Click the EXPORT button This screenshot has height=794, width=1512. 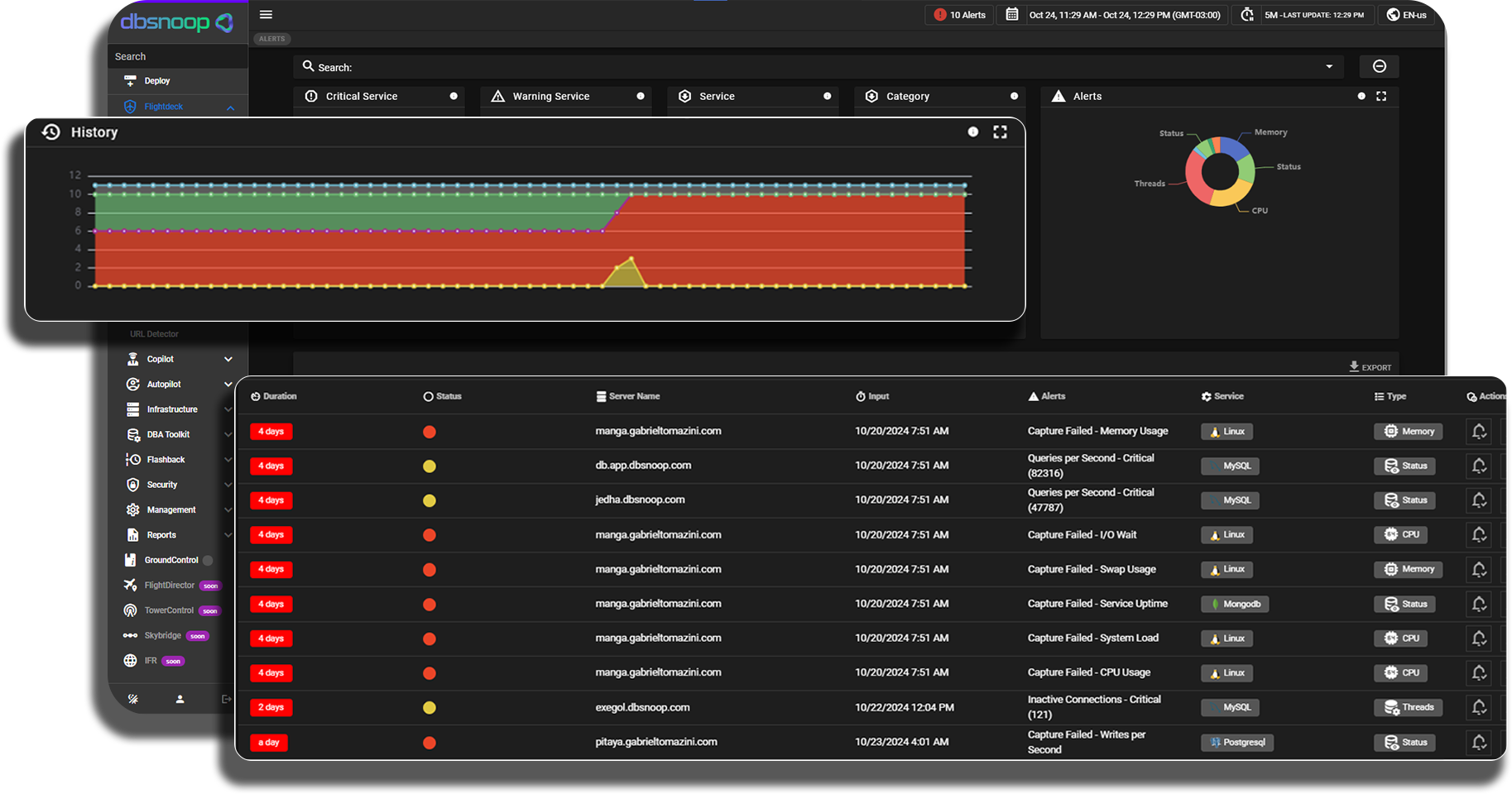click(x=1370, y=366)
